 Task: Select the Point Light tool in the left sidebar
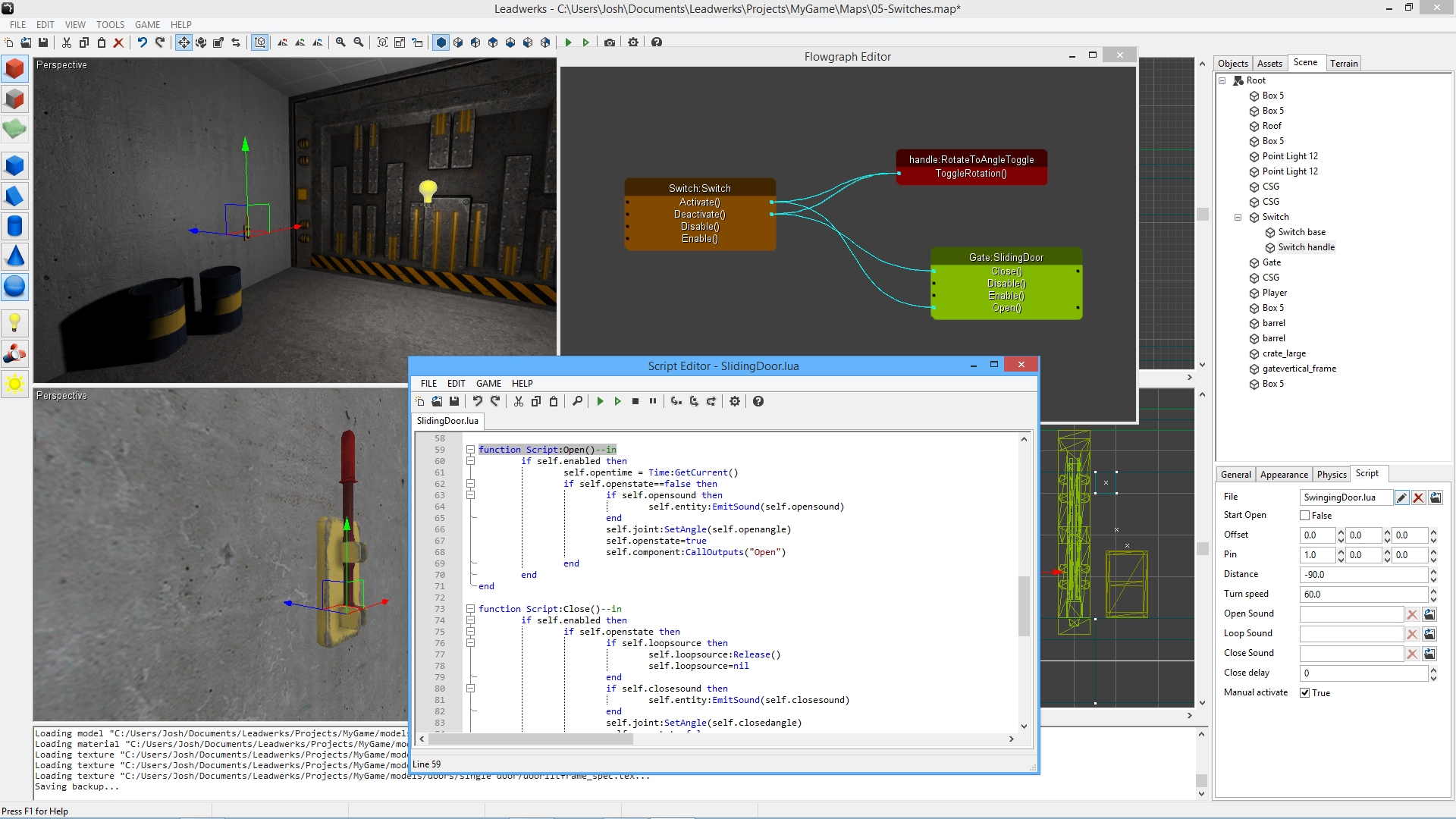click(14, 323)
